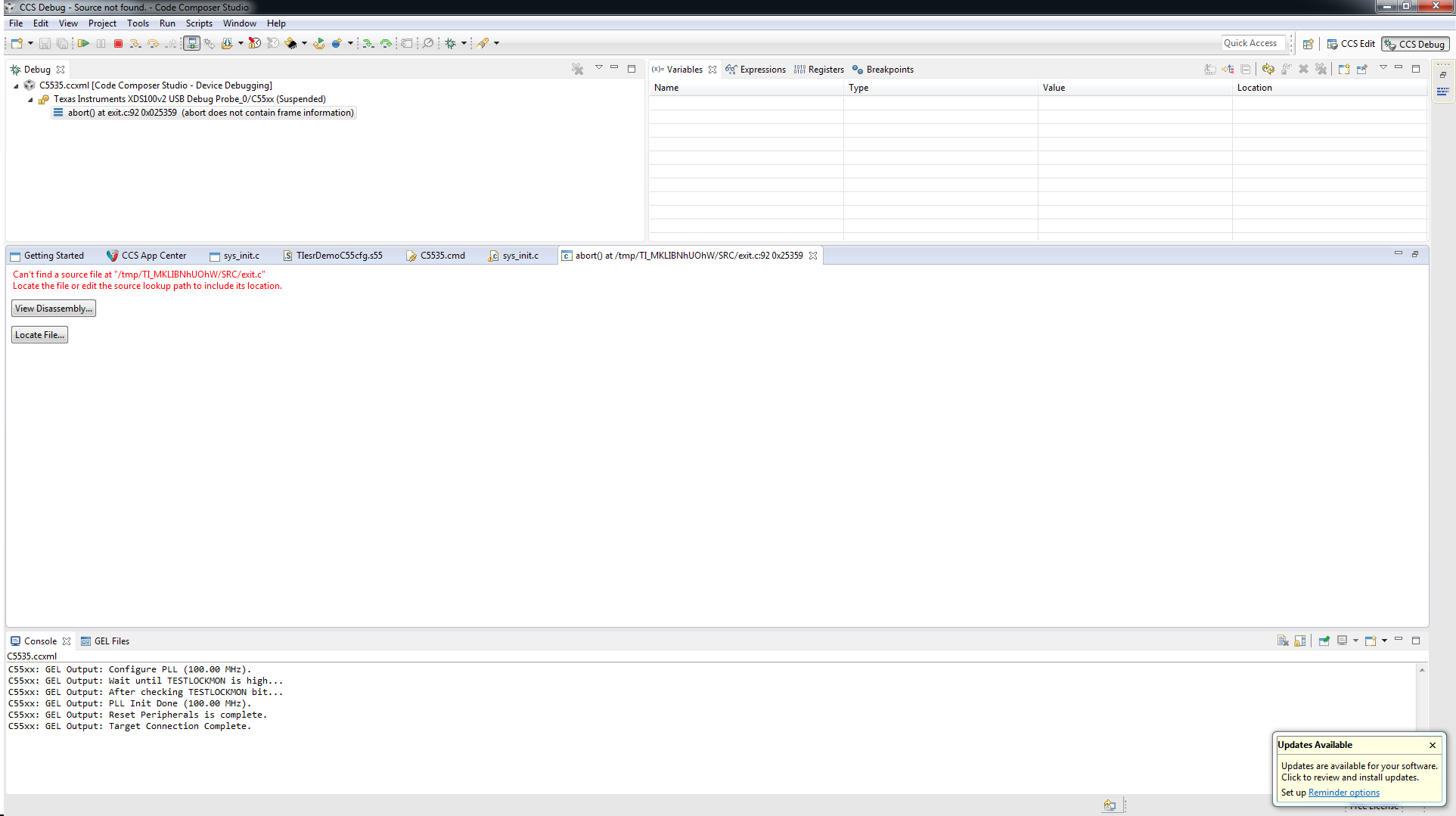This screenshot has height=816, width=1456.
Task: Click Remove All Terminated icon in Debug view
Action: point(578,69)
